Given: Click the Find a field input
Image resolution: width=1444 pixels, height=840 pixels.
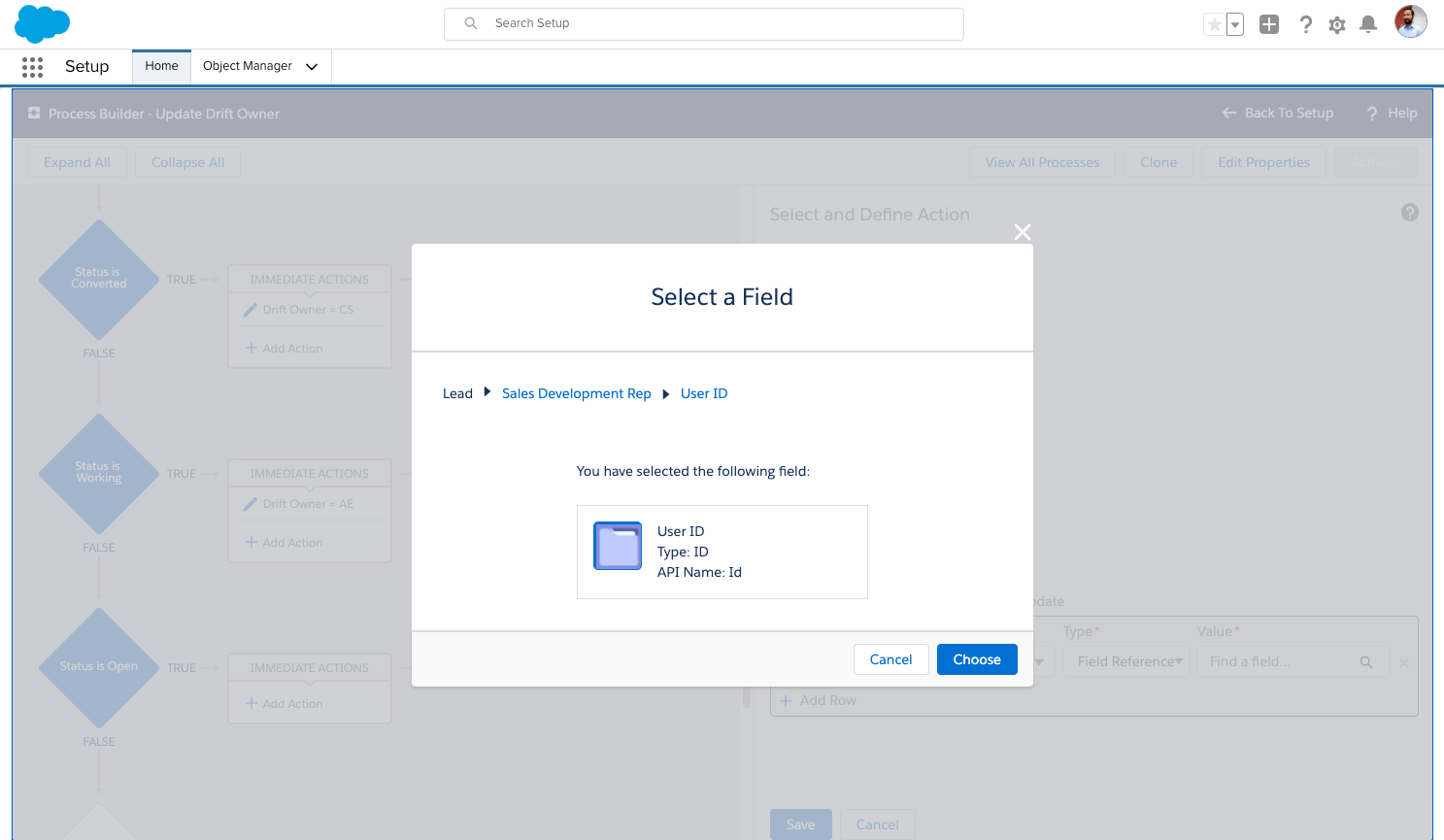Looking at the screenshot, I should [1293, 661].
